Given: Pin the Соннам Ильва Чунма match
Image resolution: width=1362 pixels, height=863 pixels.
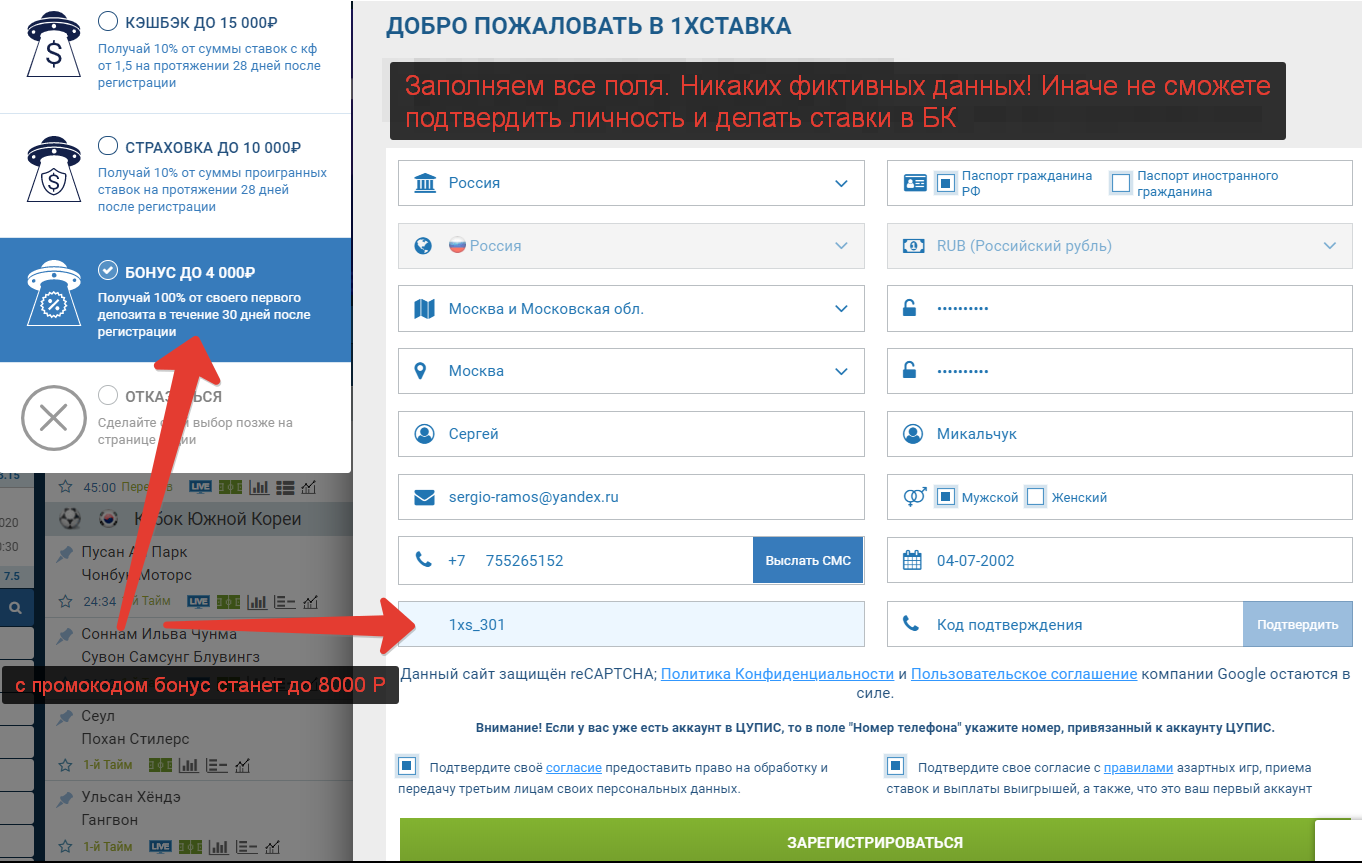Looking at the screenshot, I should pyautogui.click(x=66, y=634).
